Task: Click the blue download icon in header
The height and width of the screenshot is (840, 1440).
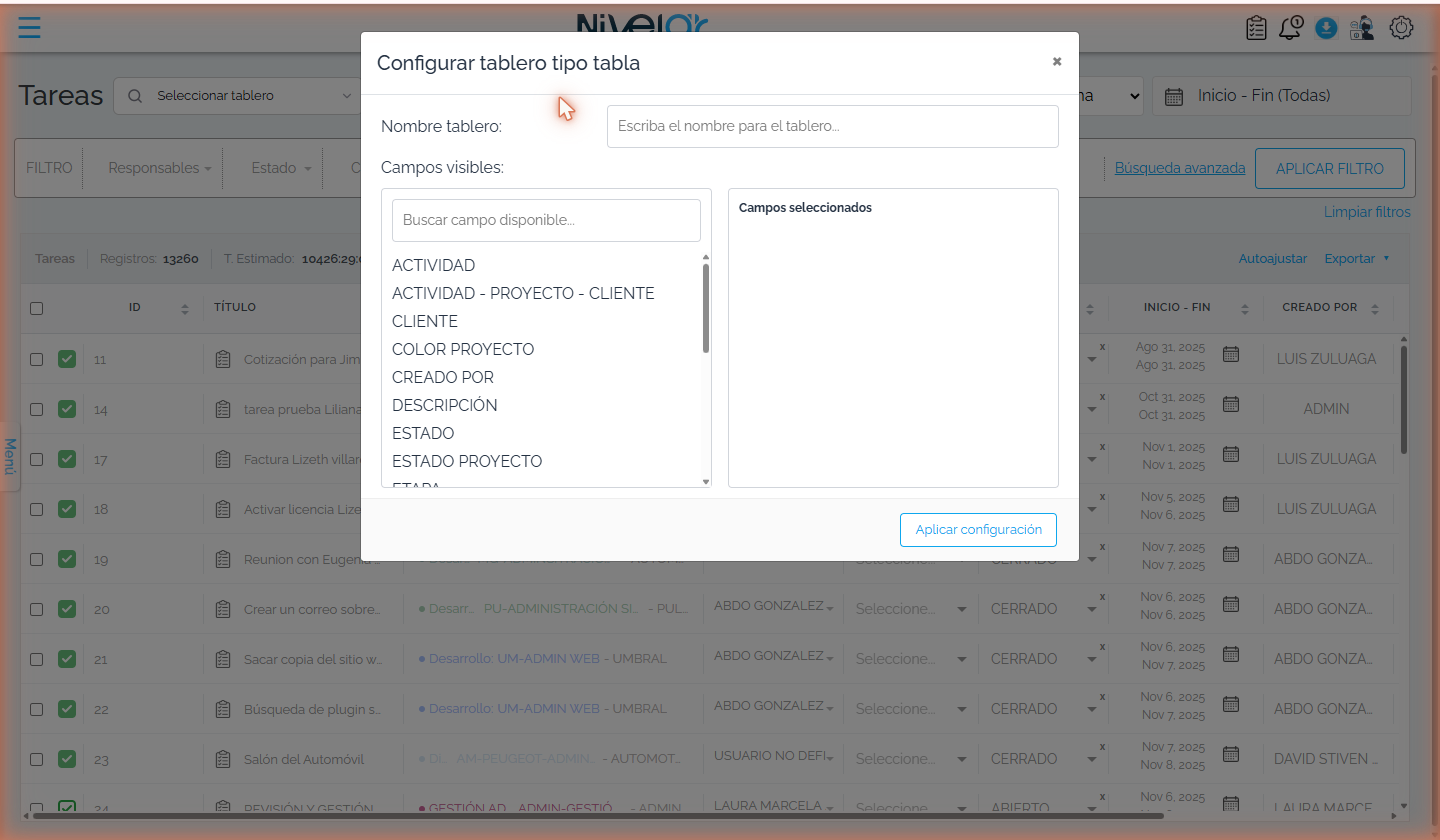Action: pos(1326,28)
